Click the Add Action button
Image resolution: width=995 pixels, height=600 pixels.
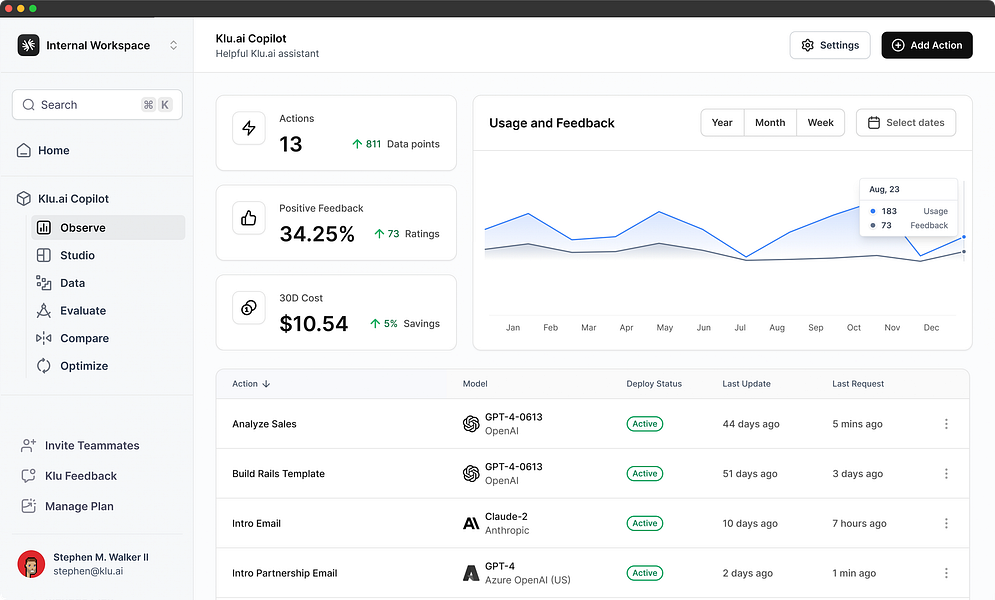click(926, 45)
